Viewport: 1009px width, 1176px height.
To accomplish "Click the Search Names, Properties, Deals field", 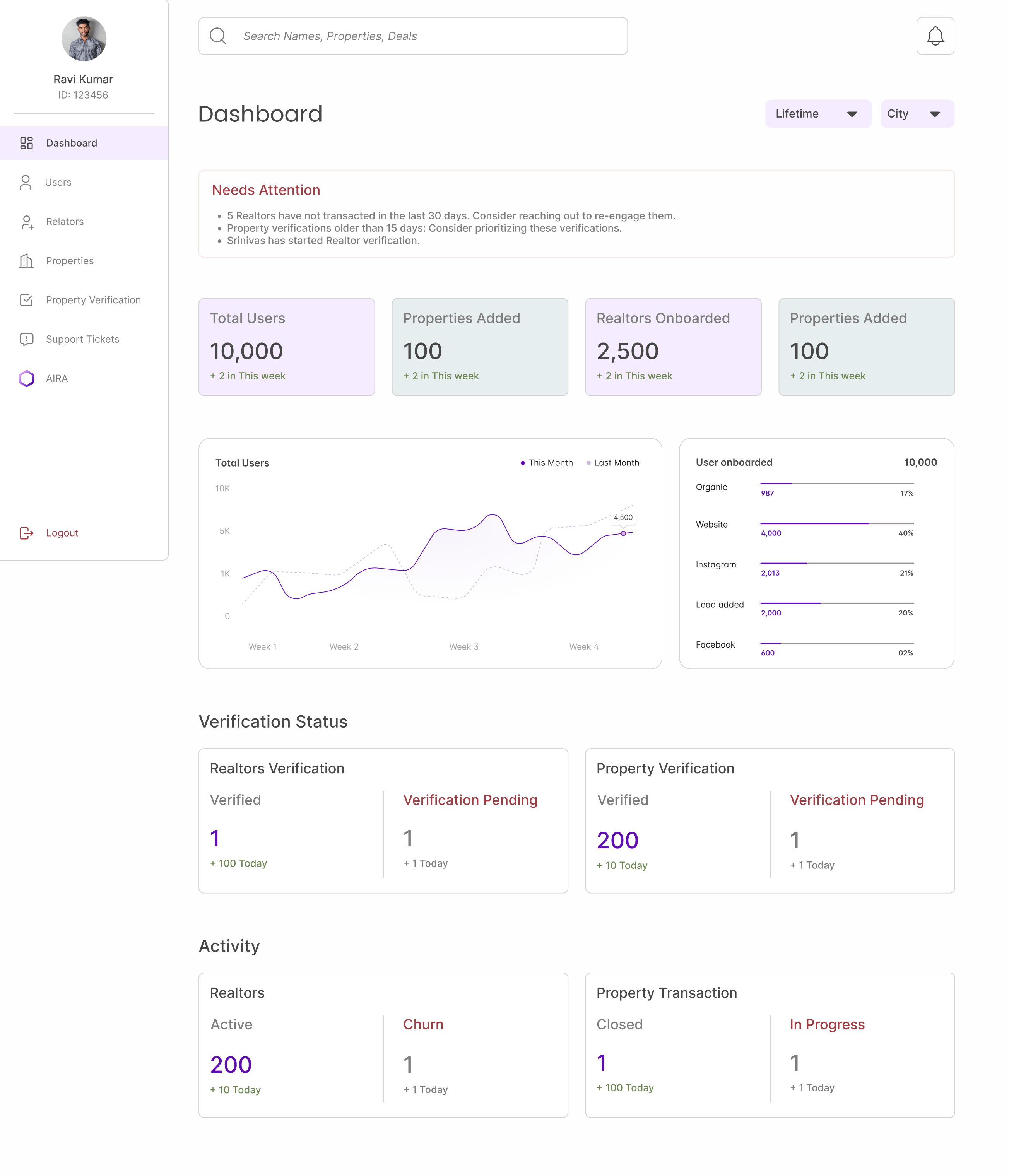I will coord(412,36).
